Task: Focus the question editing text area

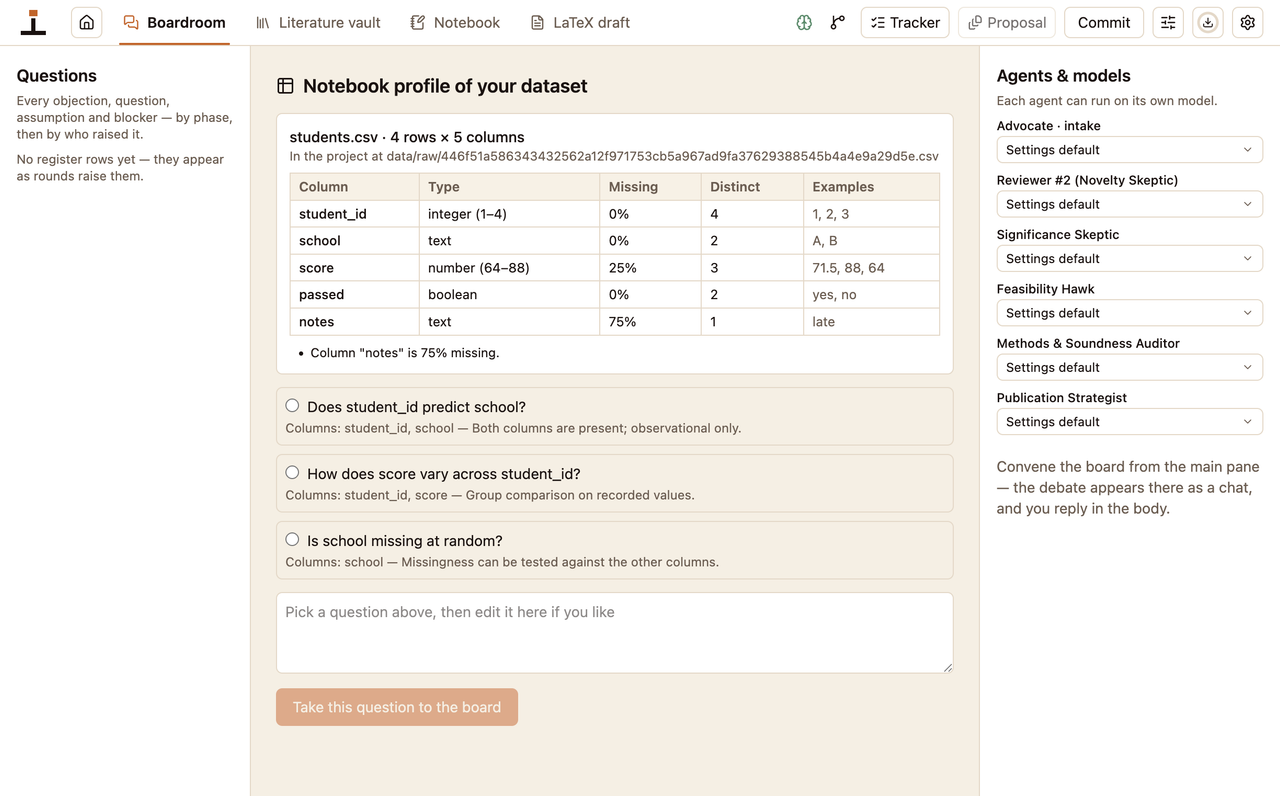Action: coord(615,633)
